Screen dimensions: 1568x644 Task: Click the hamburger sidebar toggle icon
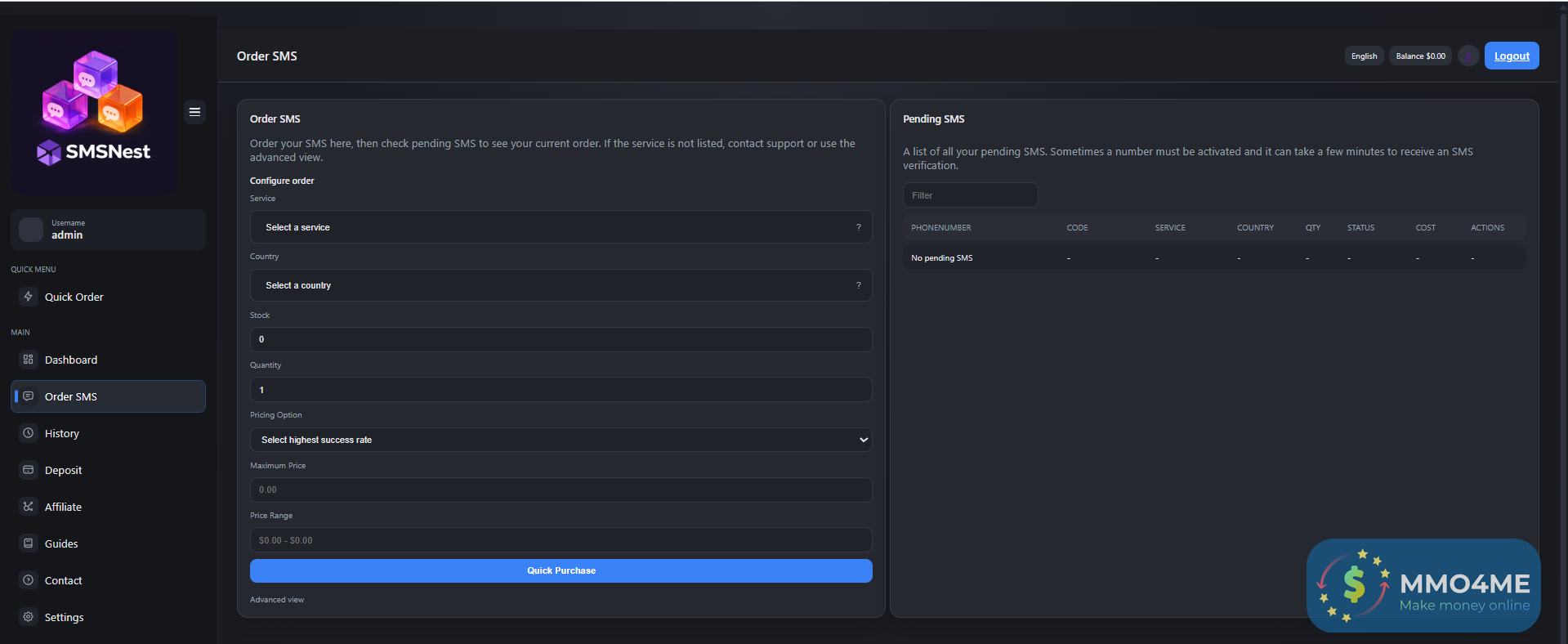pyautogui.click(x=194, y=112)
